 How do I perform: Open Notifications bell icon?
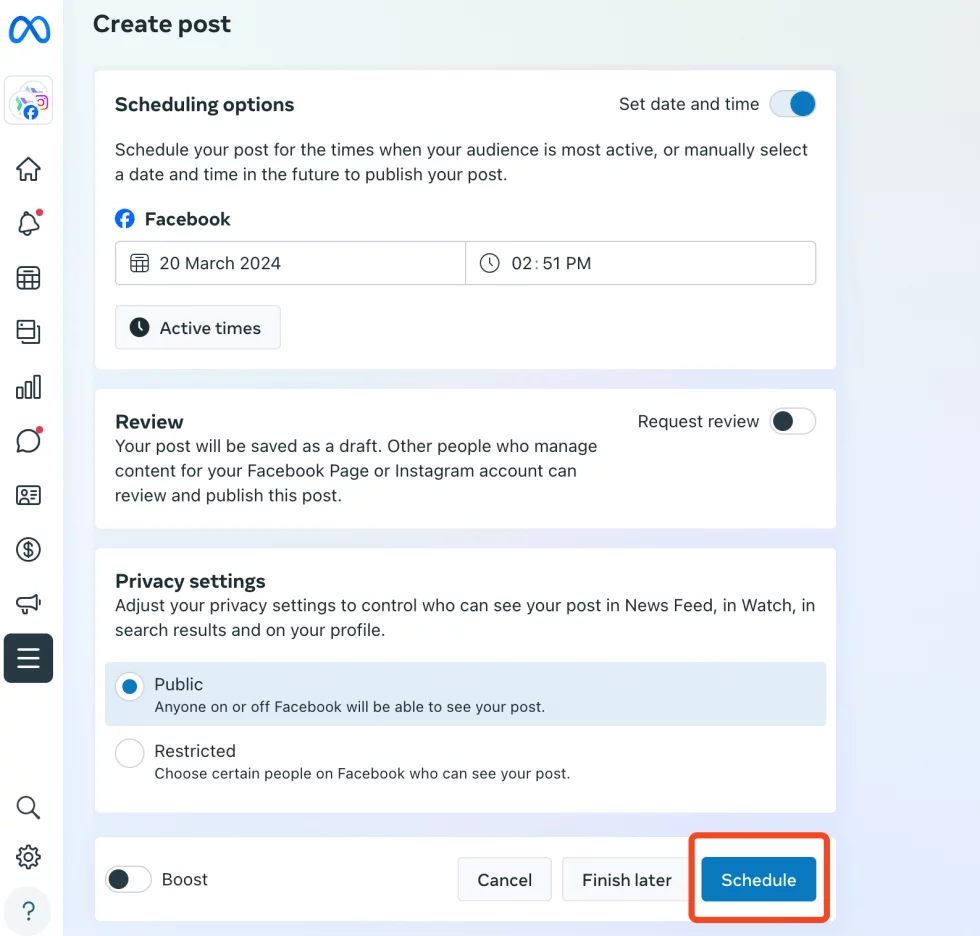28,223
